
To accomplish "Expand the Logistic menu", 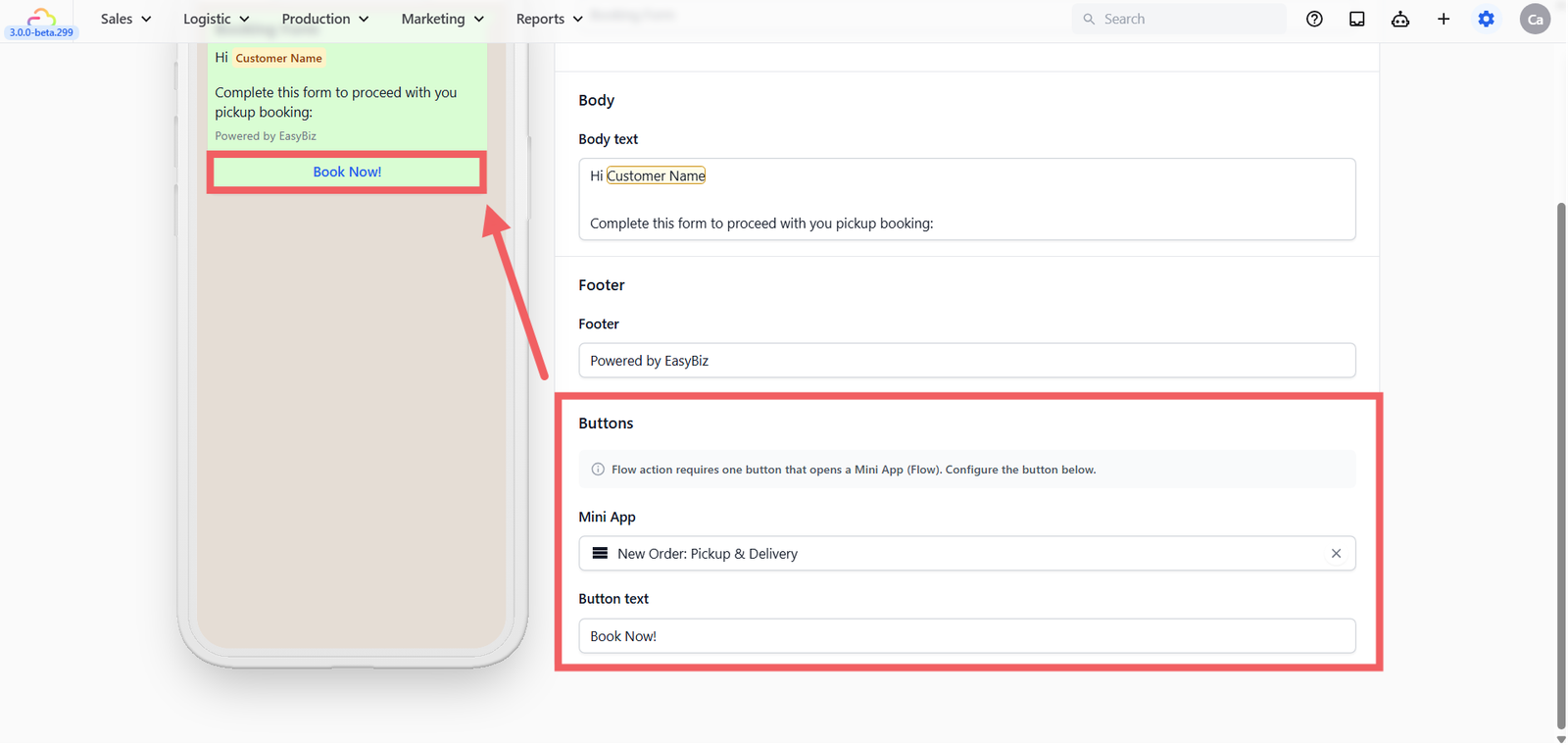I will coord(216,19).
